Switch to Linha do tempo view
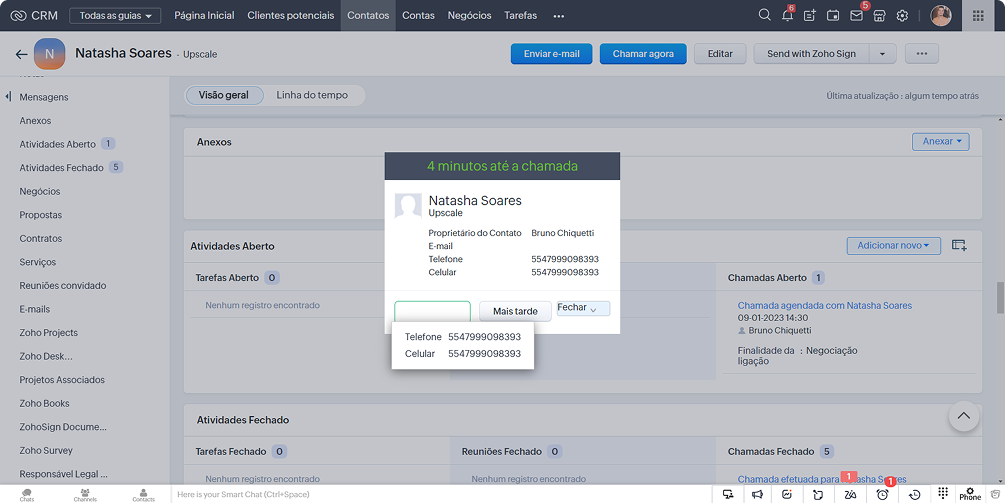The width and height of the screenshot is (1005, 503). [312, 95]
